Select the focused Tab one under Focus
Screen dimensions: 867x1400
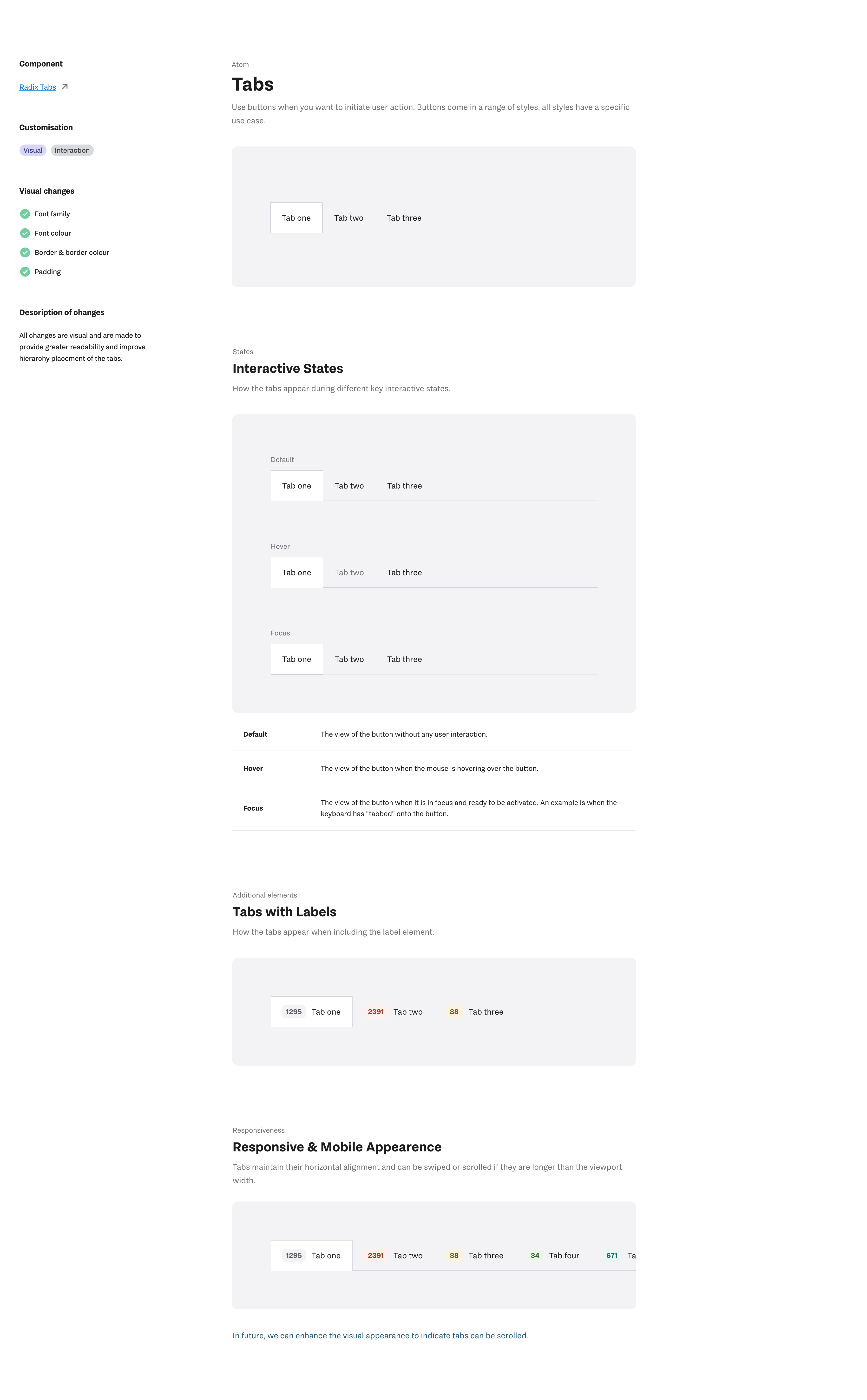296,659
